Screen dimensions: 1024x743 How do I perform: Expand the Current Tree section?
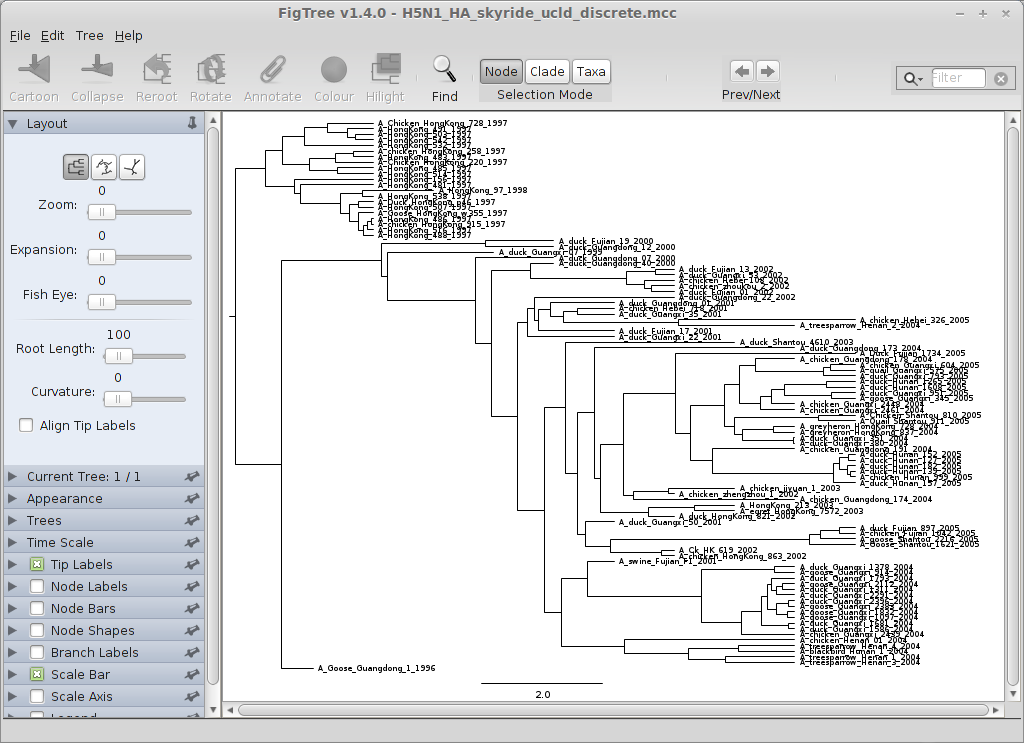point(12,477)
